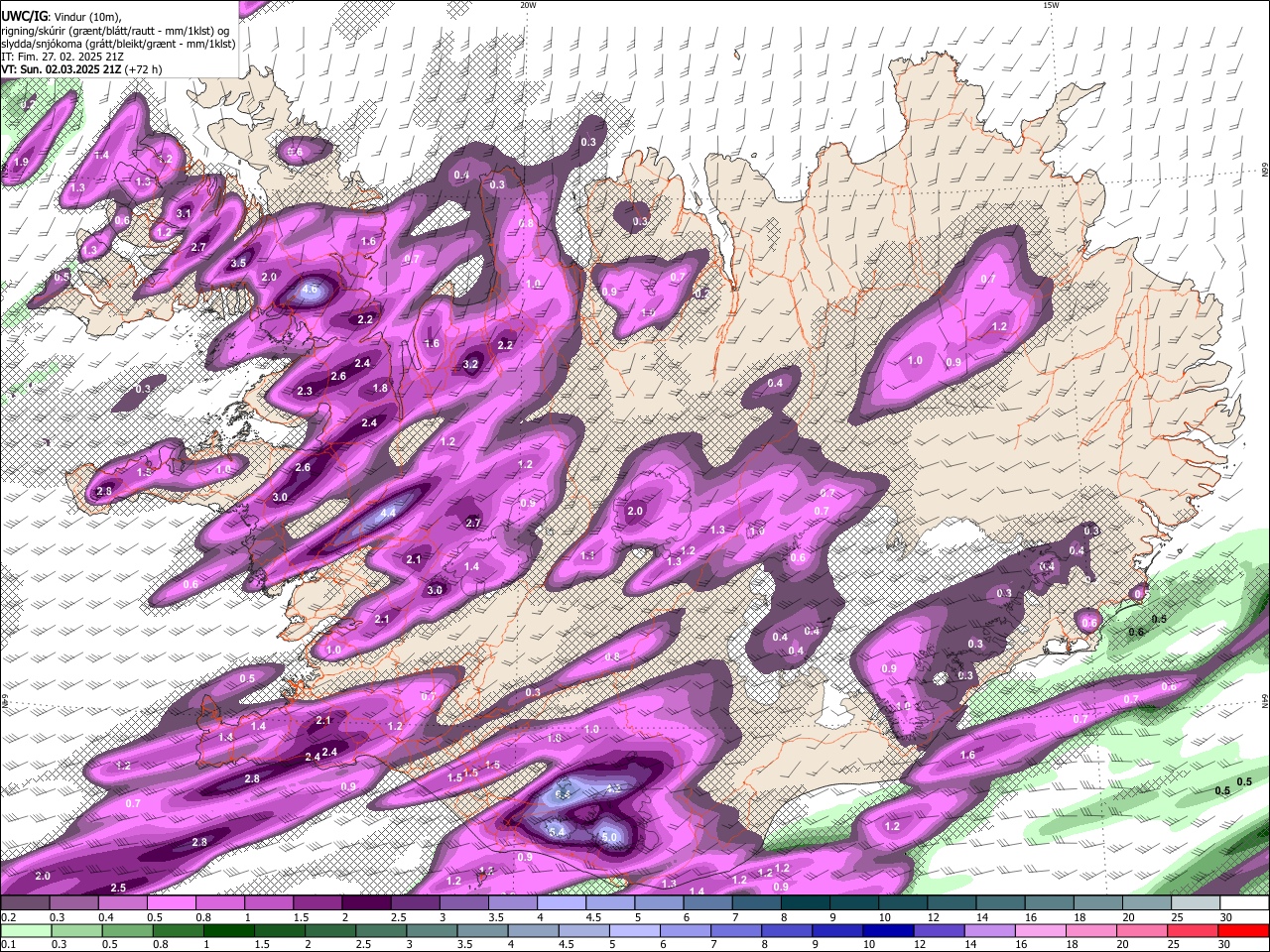Click the 2.0 value in central Iceland
1270x952 pixels.
(635, 511)
